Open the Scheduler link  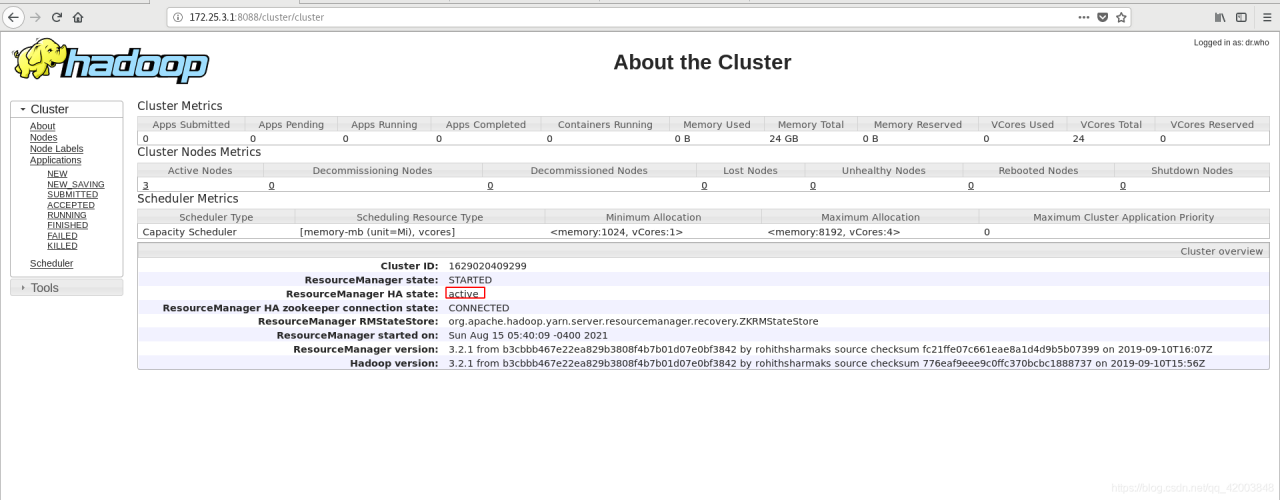pyautogui.click(x=52, y=263)
